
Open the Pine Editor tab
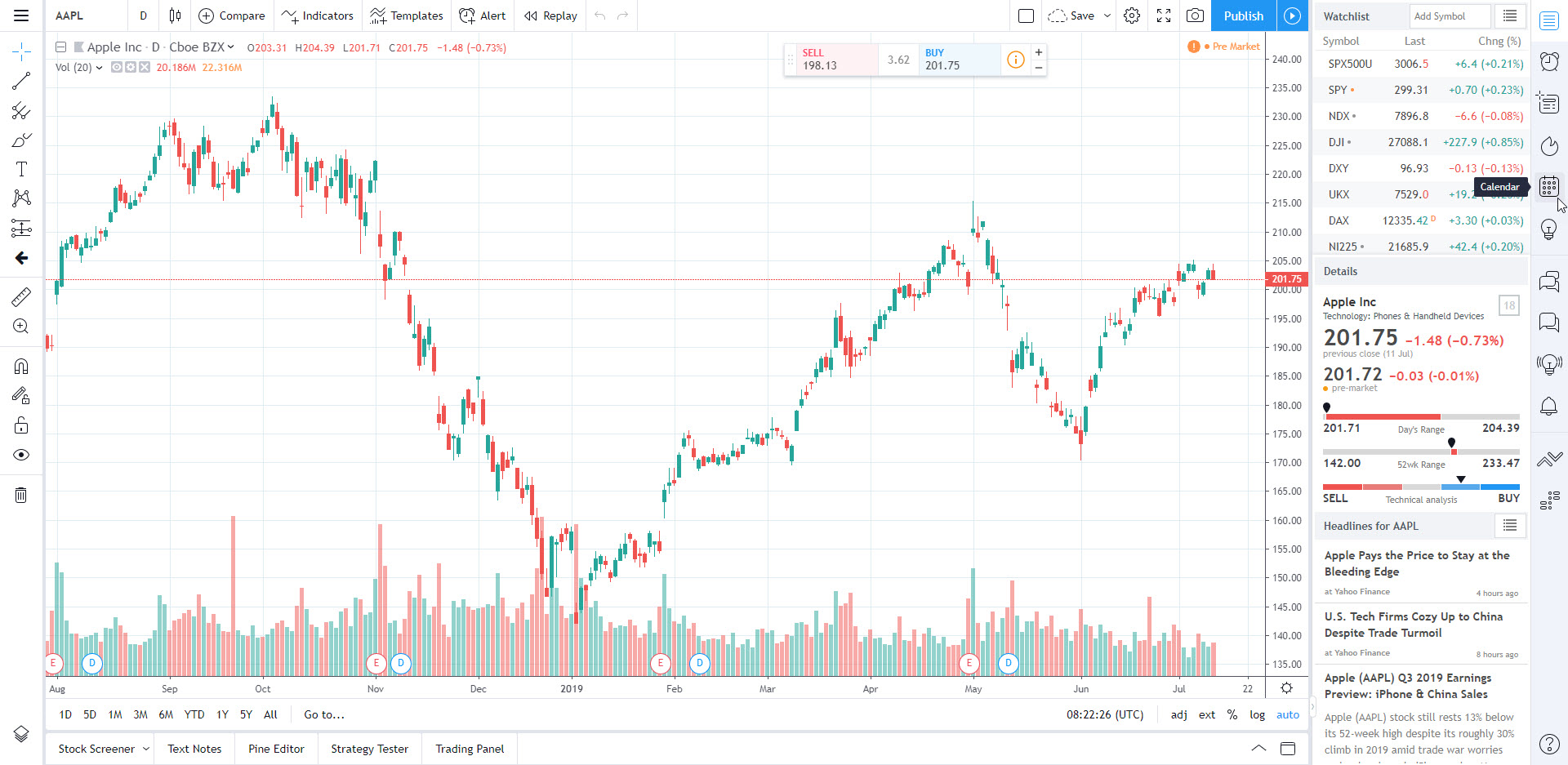tap(276, 749)
